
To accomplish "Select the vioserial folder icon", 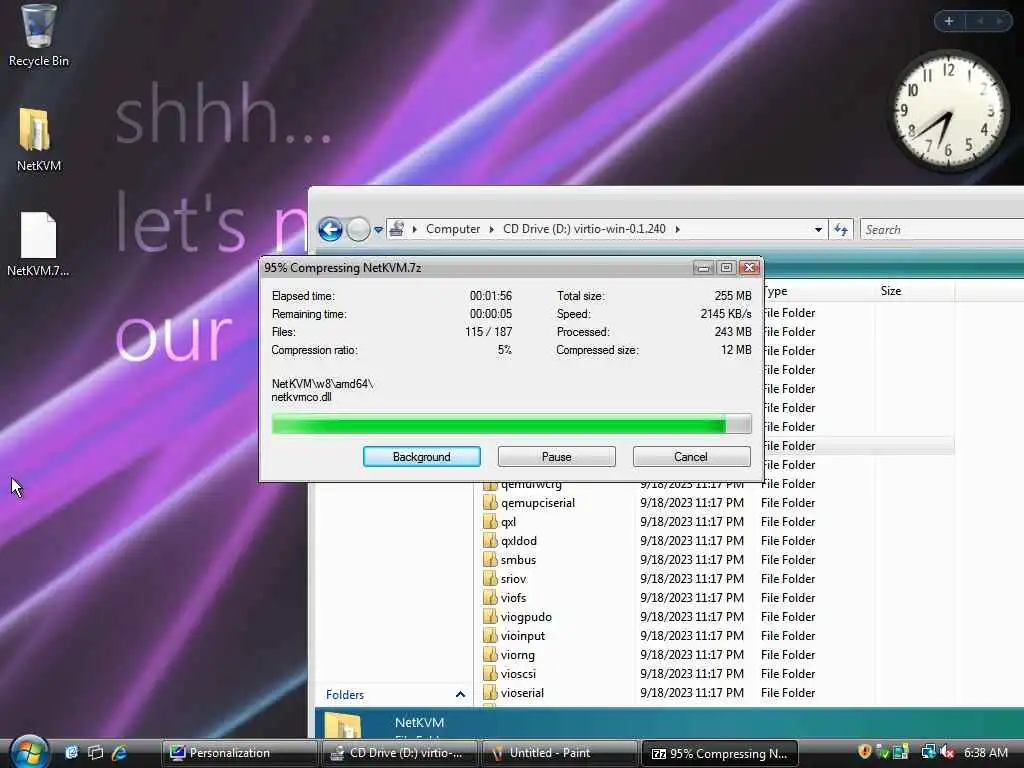I will pos(490,692).
